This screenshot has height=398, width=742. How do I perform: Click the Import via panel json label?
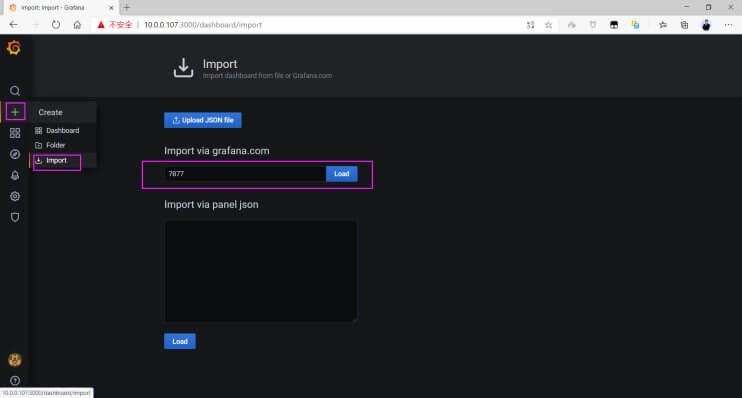211,204
